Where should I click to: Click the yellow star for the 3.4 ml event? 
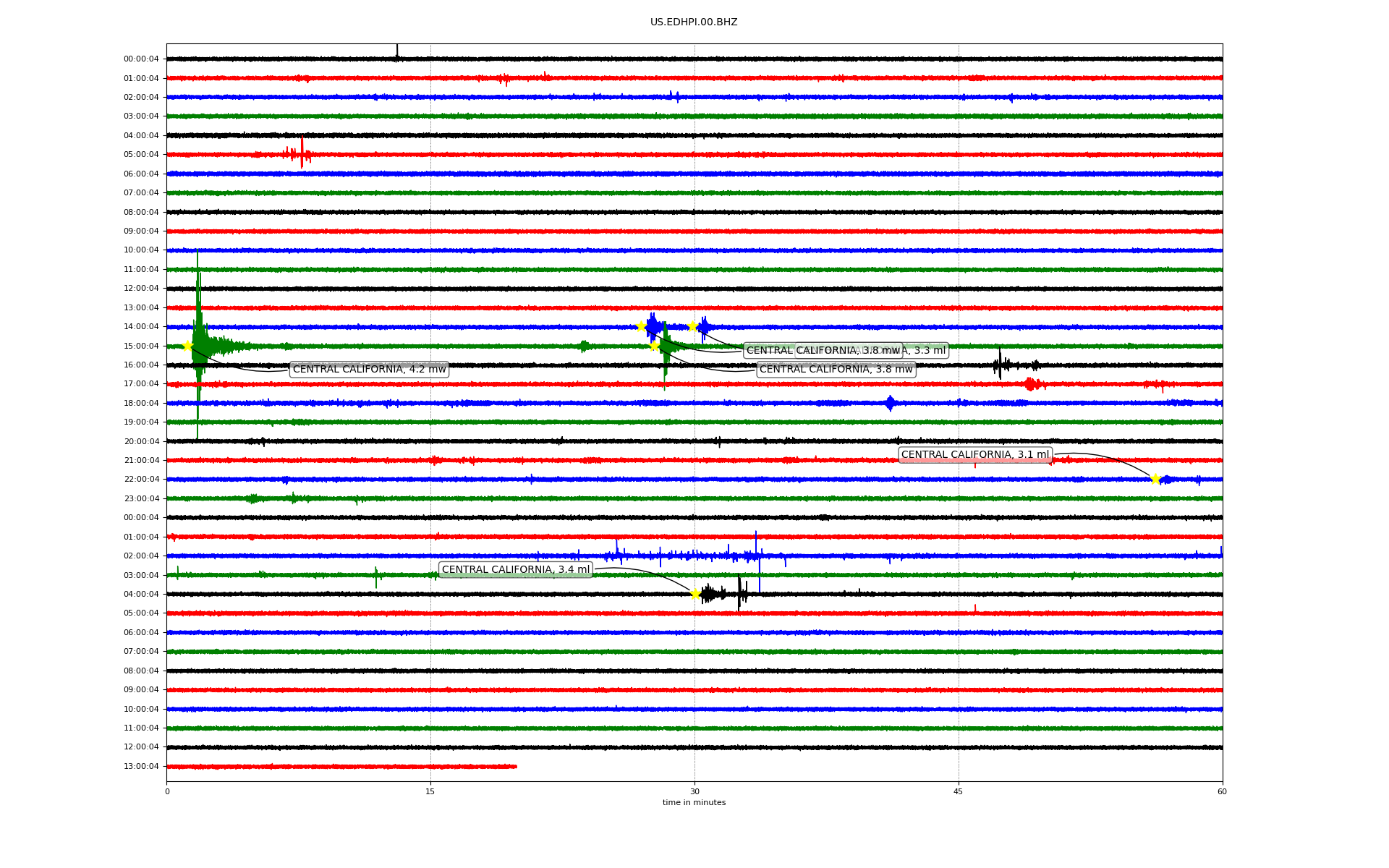click(x=695, y=594)
